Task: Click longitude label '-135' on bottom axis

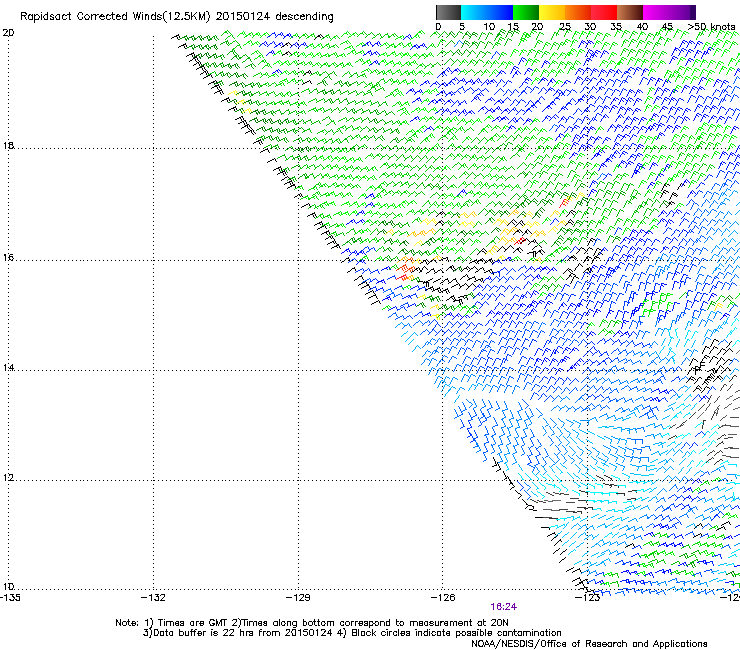Action: [x=10, y=598]
